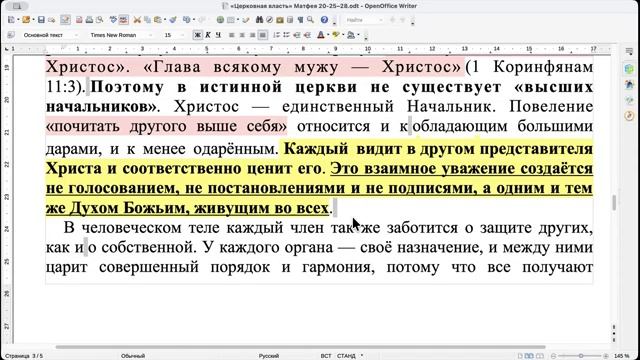Save the document with the floppy icon
This screenshot has height=360, width=640.
41,20
